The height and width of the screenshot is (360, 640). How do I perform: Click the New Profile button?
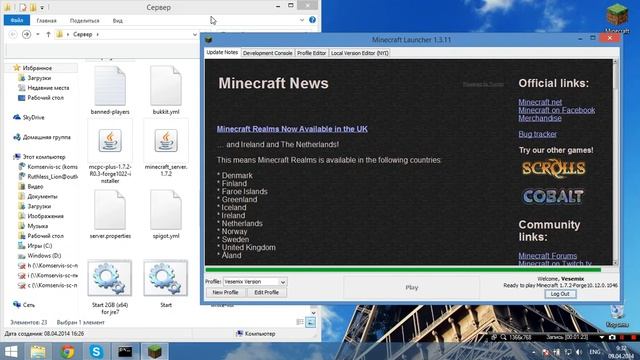(x=225, y=292)
